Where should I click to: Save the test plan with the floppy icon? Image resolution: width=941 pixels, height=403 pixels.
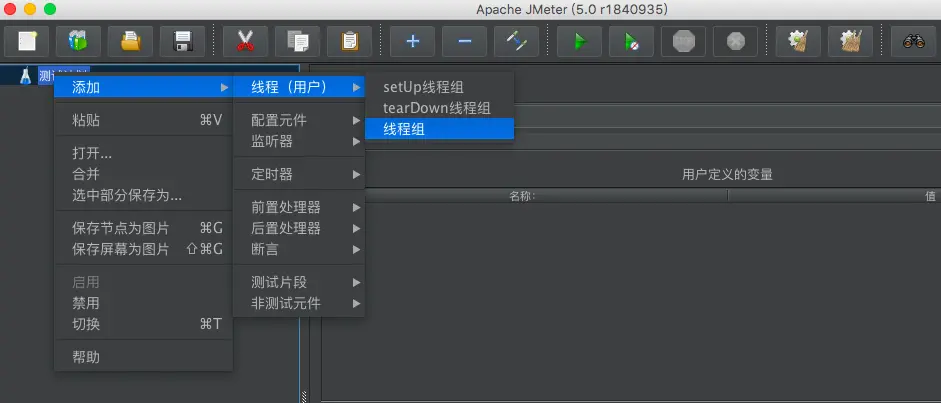point(182,41)
